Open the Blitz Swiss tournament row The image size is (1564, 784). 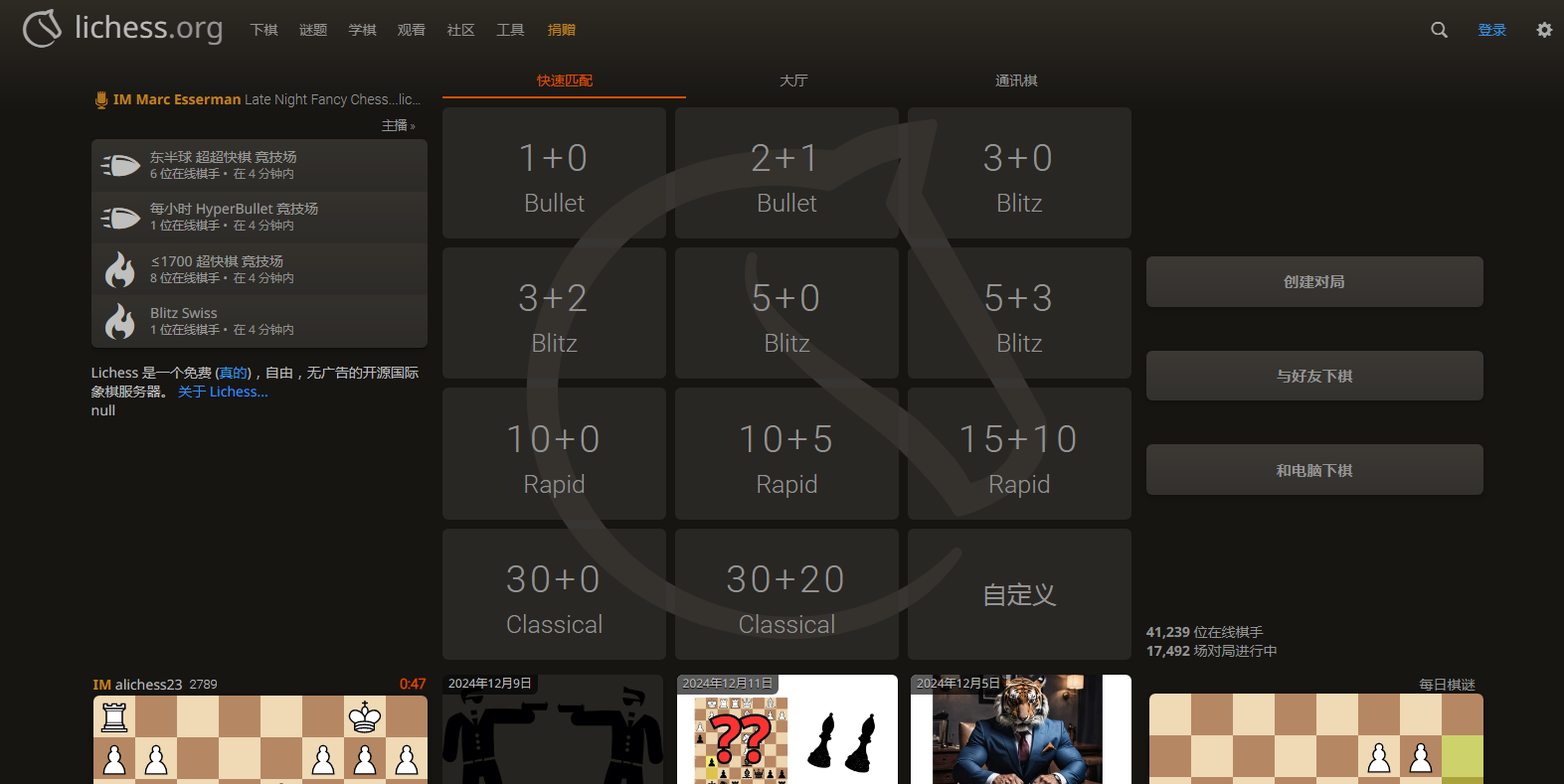click(260, 321)
